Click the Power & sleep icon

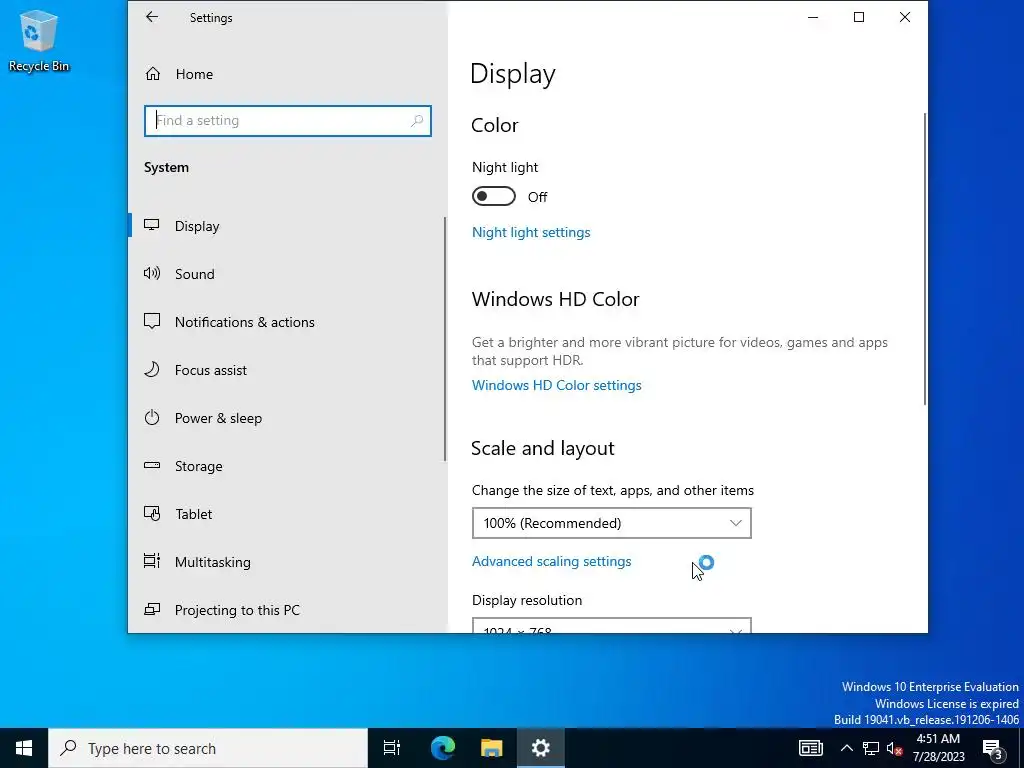coord(152,417)
